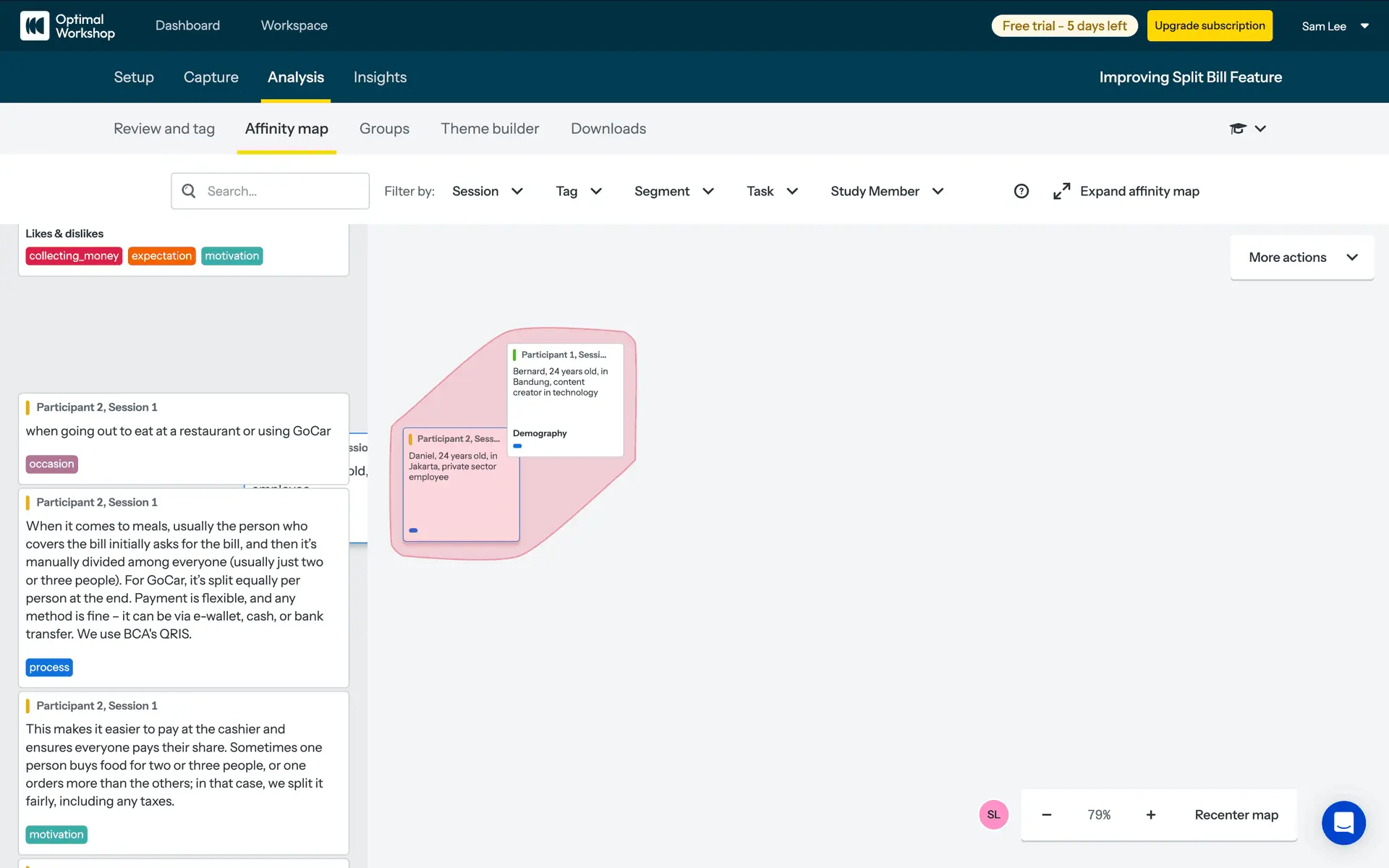The image size is (1389, 868).
Task: Zoom in with the plus button
Action: point(1150,814)
